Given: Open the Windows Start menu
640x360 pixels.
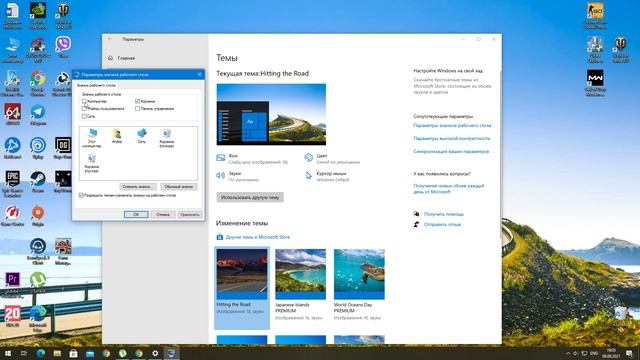Looking at the screenshot, I should pyautogui.click(x=8, y=353).
